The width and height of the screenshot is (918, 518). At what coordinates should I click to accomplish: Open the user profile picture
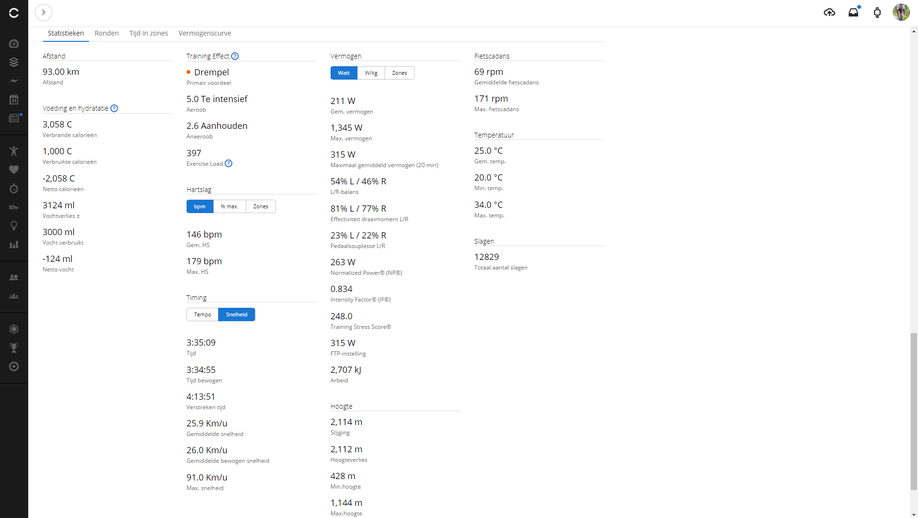[901, 13]
